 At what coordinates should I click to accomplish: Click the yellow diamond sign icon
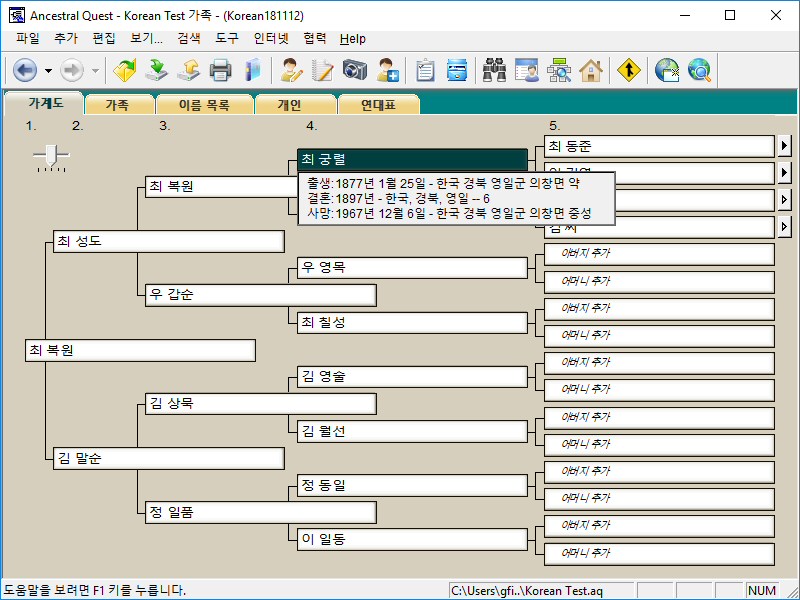628,70
